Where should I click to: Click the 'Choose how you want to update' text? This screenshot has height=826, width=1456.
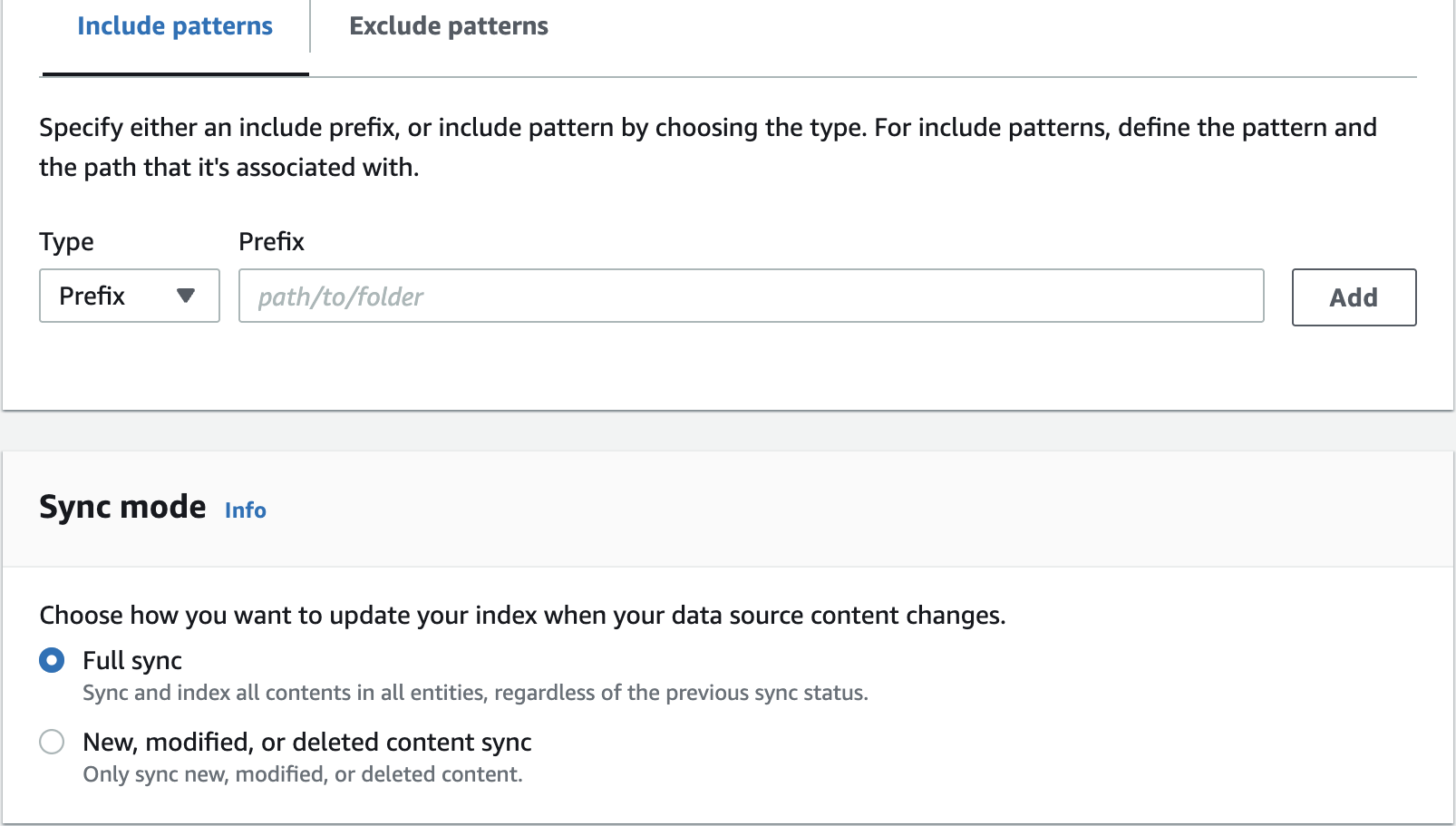[522, 616]
